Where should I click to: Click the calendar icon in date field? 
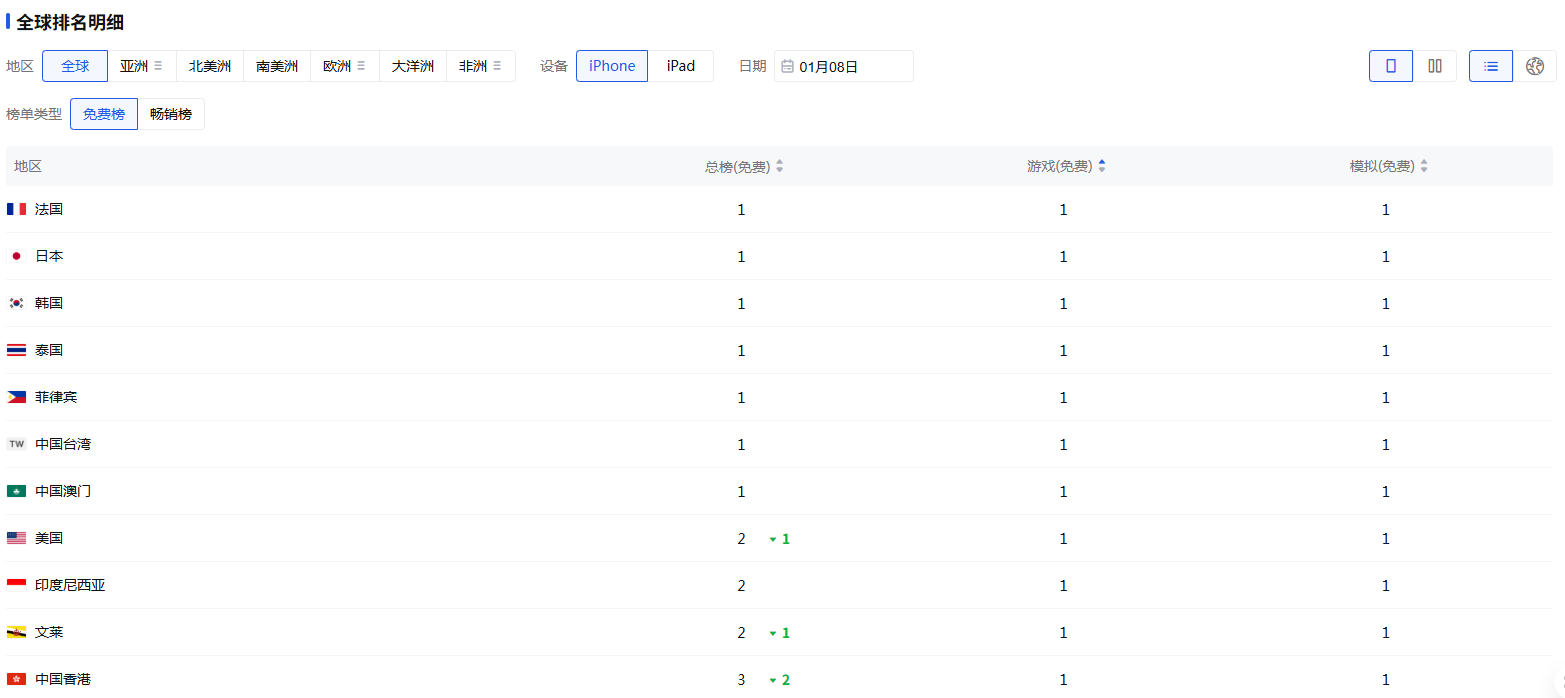787,66
